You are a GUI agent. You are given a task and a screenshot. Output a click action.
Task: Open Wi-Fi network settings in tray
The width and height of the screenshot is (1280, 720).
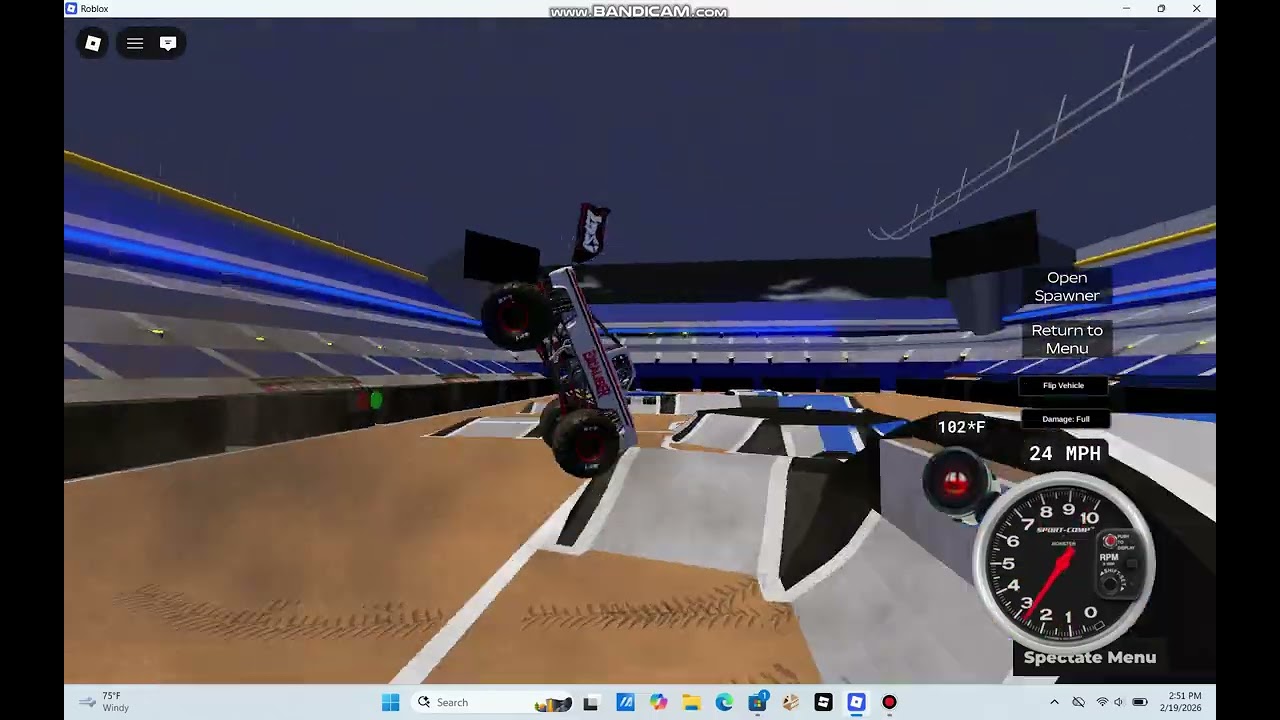[1102, 702]
